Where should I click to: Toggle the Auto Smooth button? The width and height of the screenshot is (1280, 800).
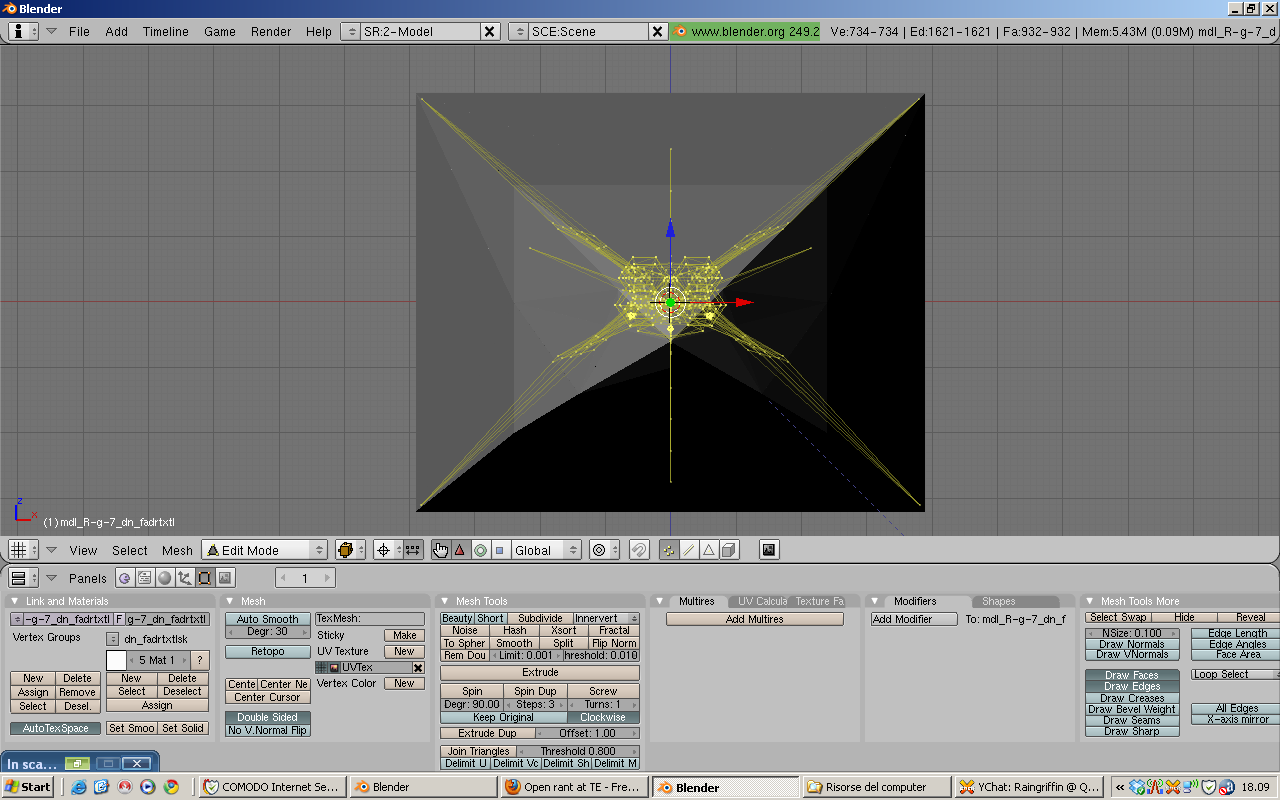(x=267, y=619)
